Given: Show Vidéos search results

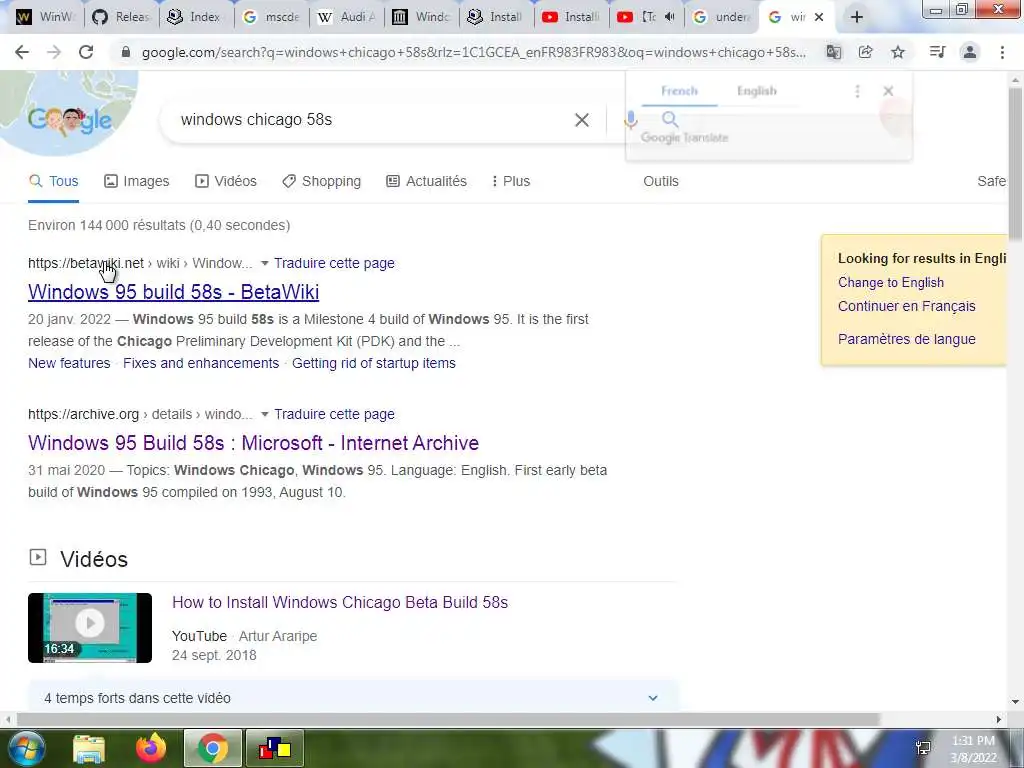Looking at the screenshot, I should [225, 181].
